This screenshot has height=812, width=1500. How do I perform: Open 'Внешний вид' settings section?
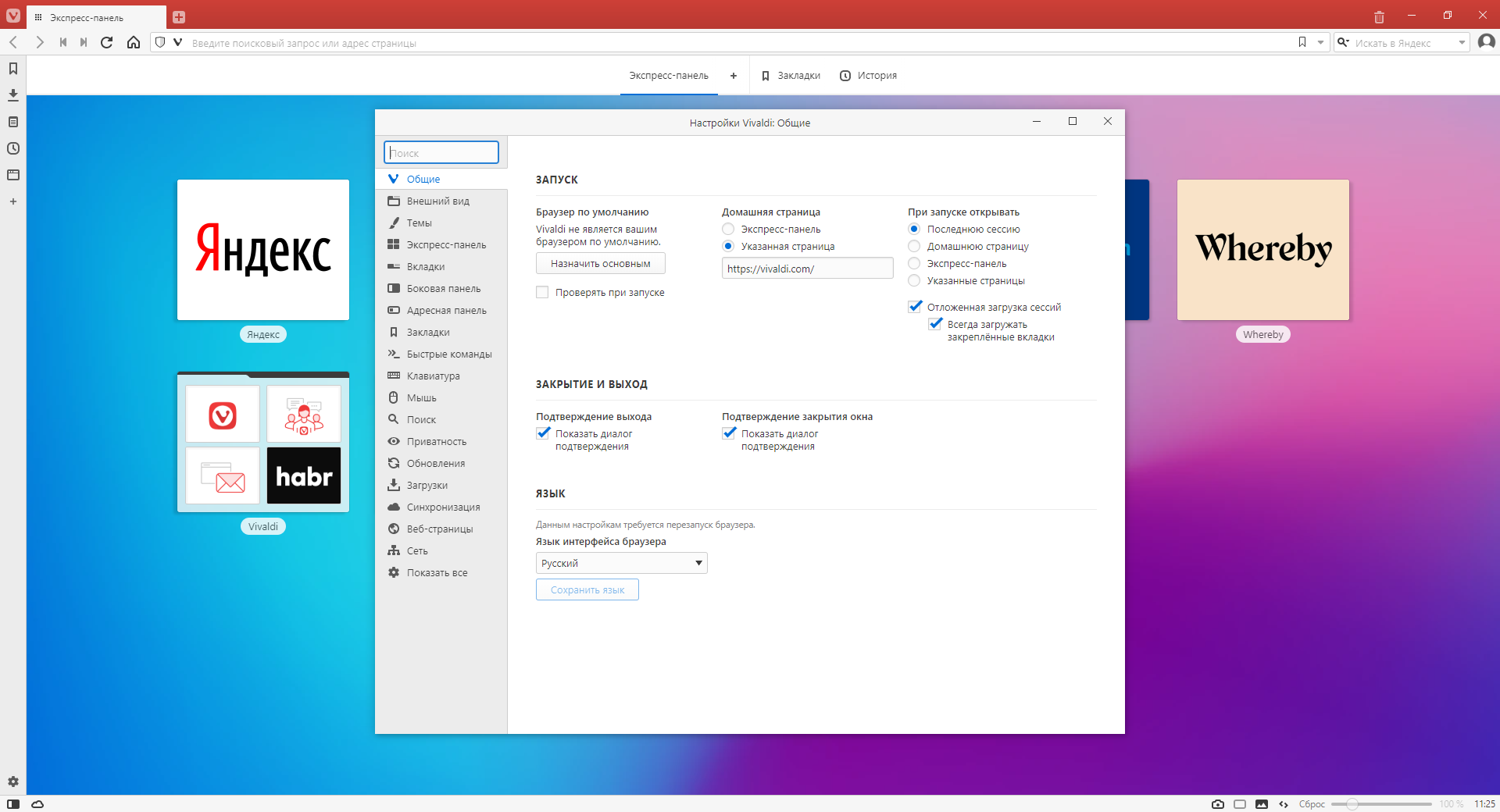(x=437, y=201)
